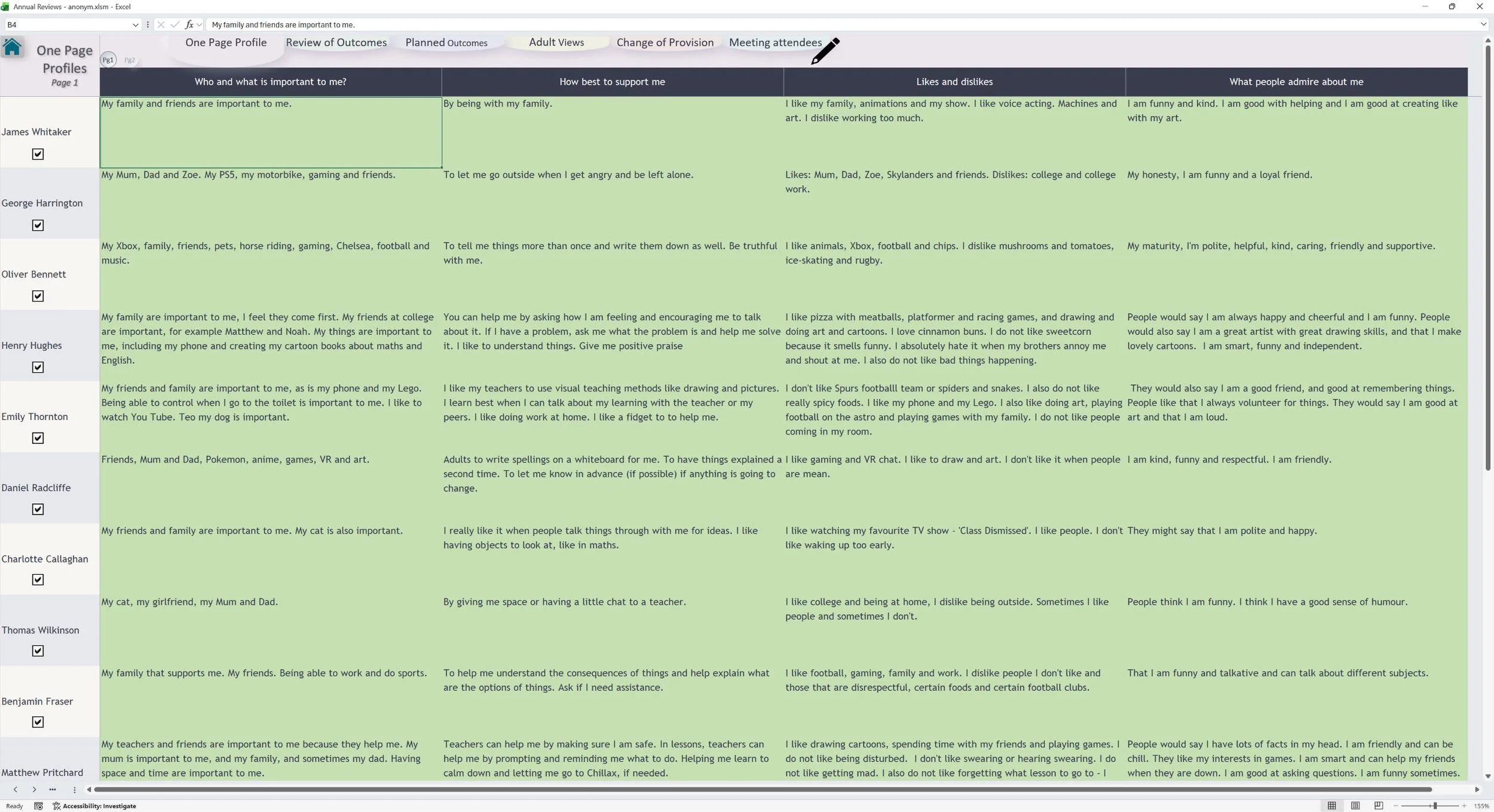Open the Accessibility: Investigate status item
Image resolution: width=1494 pixels, height=812 pixels.
(94, 806)
